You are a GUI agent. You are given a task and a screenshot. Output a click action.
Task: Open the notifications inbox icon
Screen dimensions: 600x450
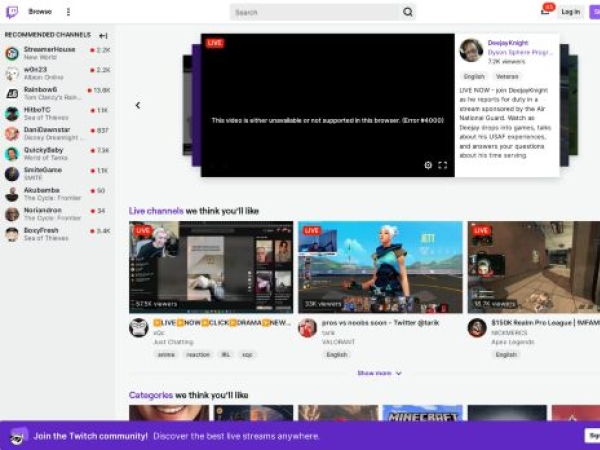(545, 11)
